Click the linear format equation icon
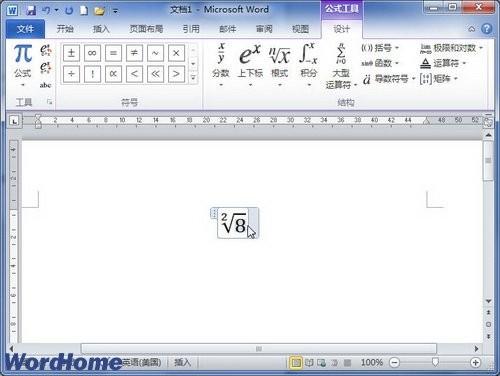The image size is (500, 376). click(45, 68)
